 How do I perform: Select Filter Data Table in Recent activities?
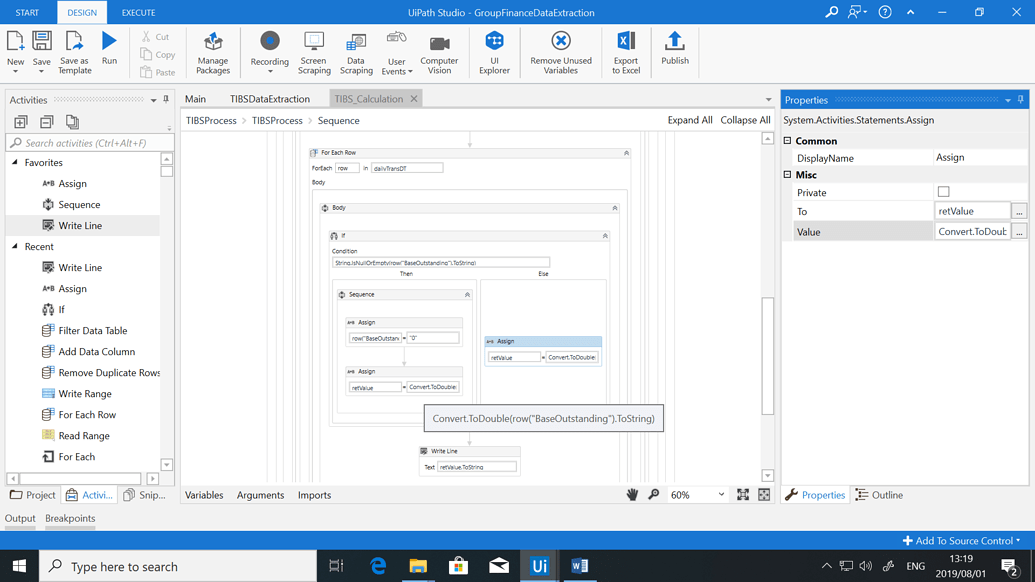[x=92, y=331]
